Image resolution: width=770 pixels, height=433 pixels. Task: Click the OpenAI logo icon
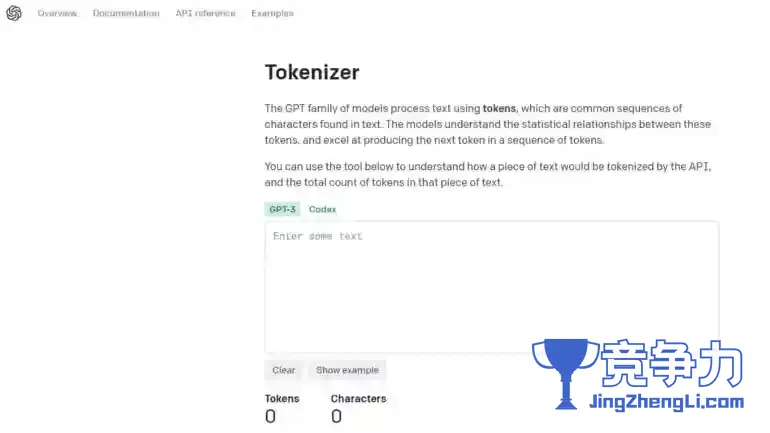[14, 13]
